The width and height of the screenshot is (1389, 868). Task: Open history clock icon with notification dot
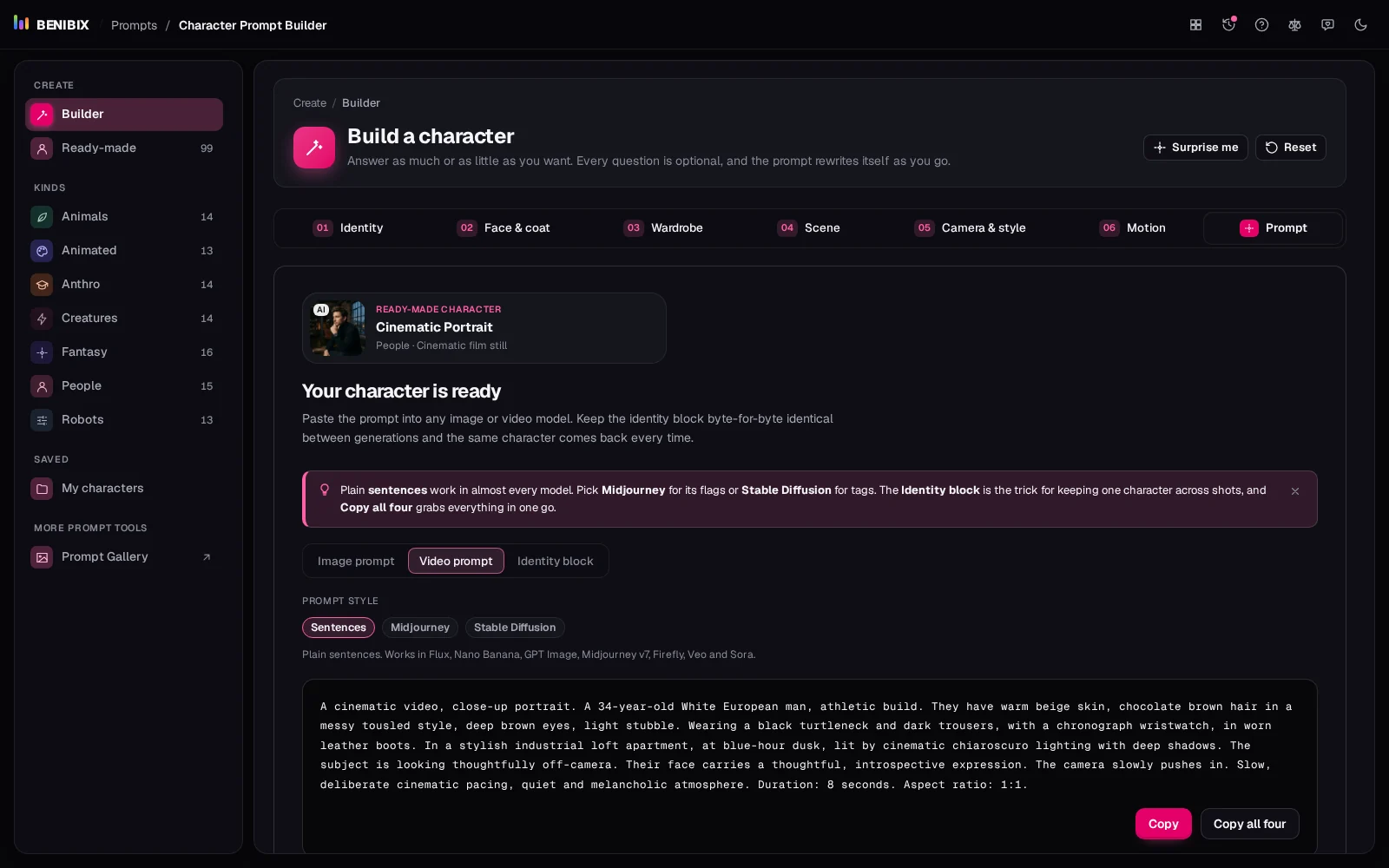click(x=1228, y=25)
